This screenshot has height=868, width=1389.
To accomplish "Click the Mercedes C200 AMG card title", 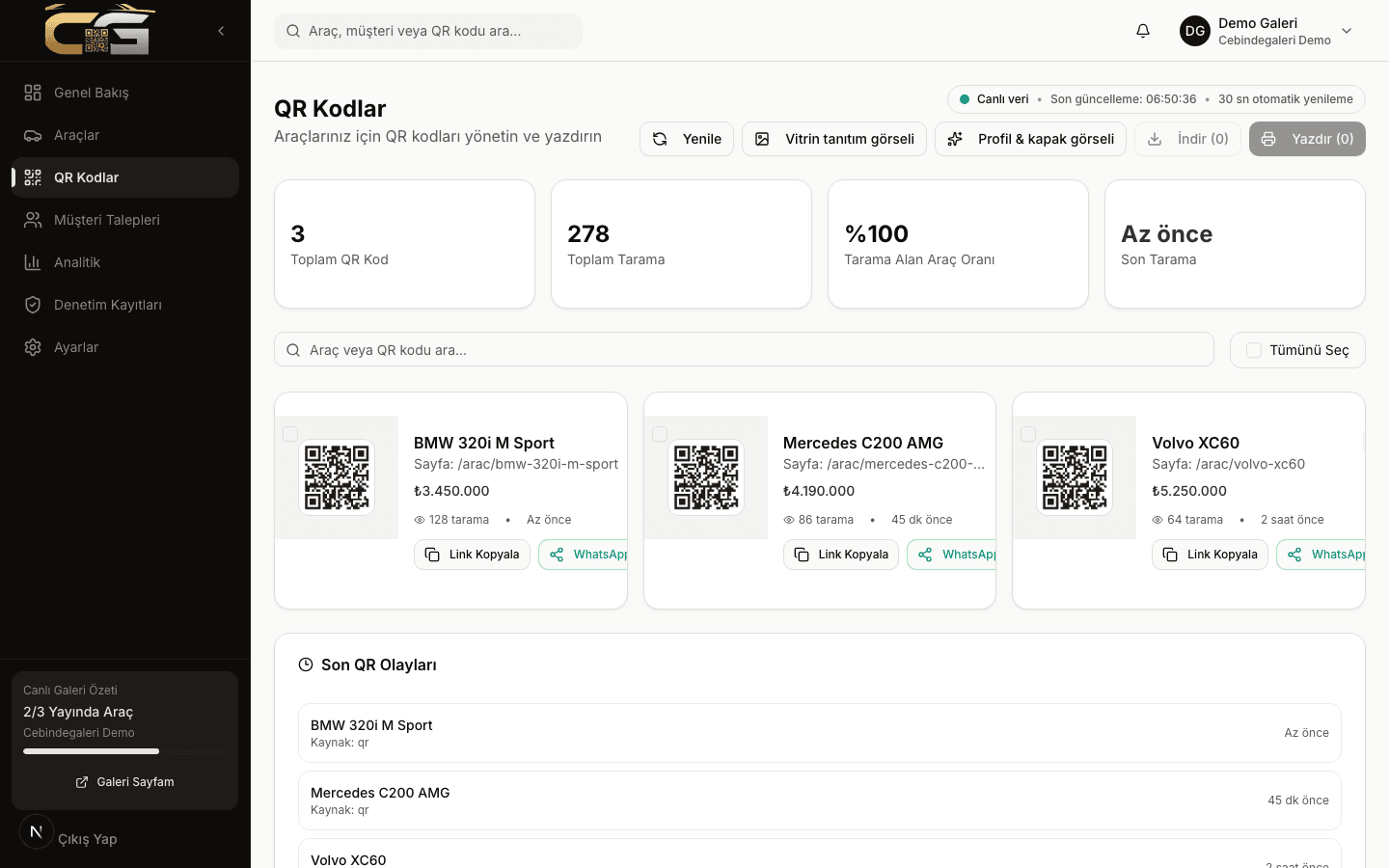I will pyautogui.click(x=863, y=443).
